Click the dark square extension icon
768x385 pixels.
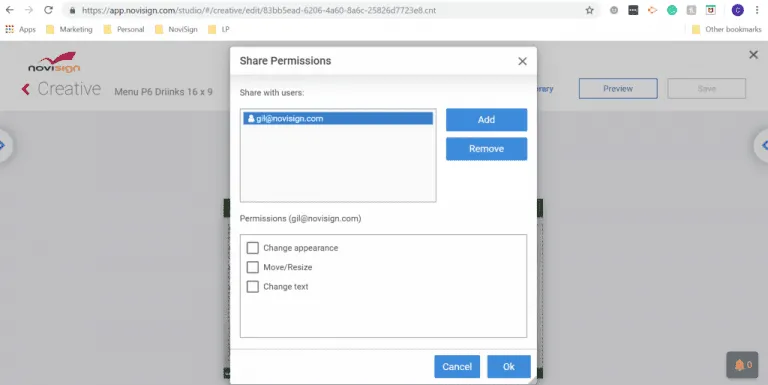[633, 10]
